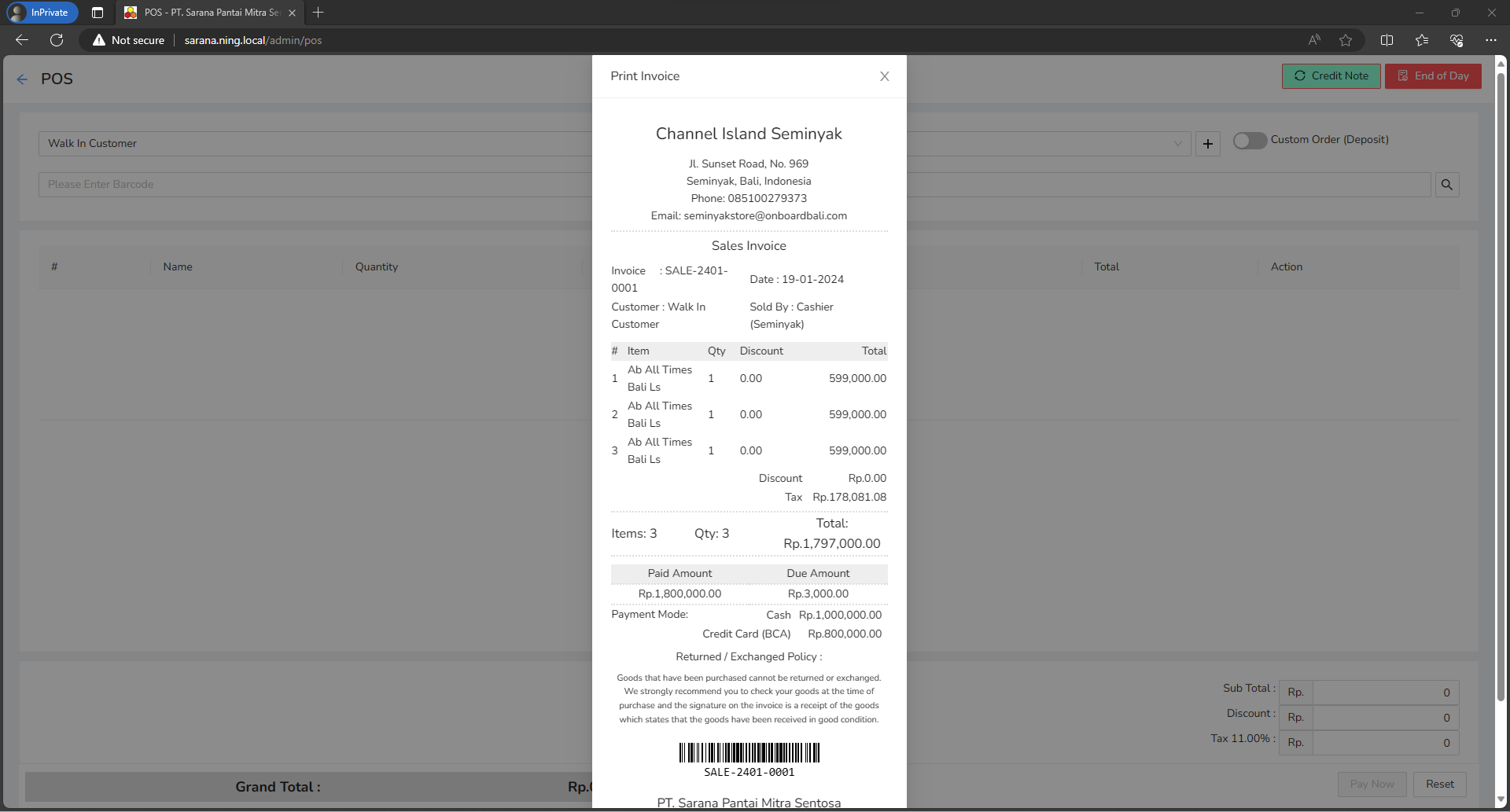Click the email seminyakstore@onboardbali.com
The height and width of the screenshot is (812, 1510).
click(765, 216)
